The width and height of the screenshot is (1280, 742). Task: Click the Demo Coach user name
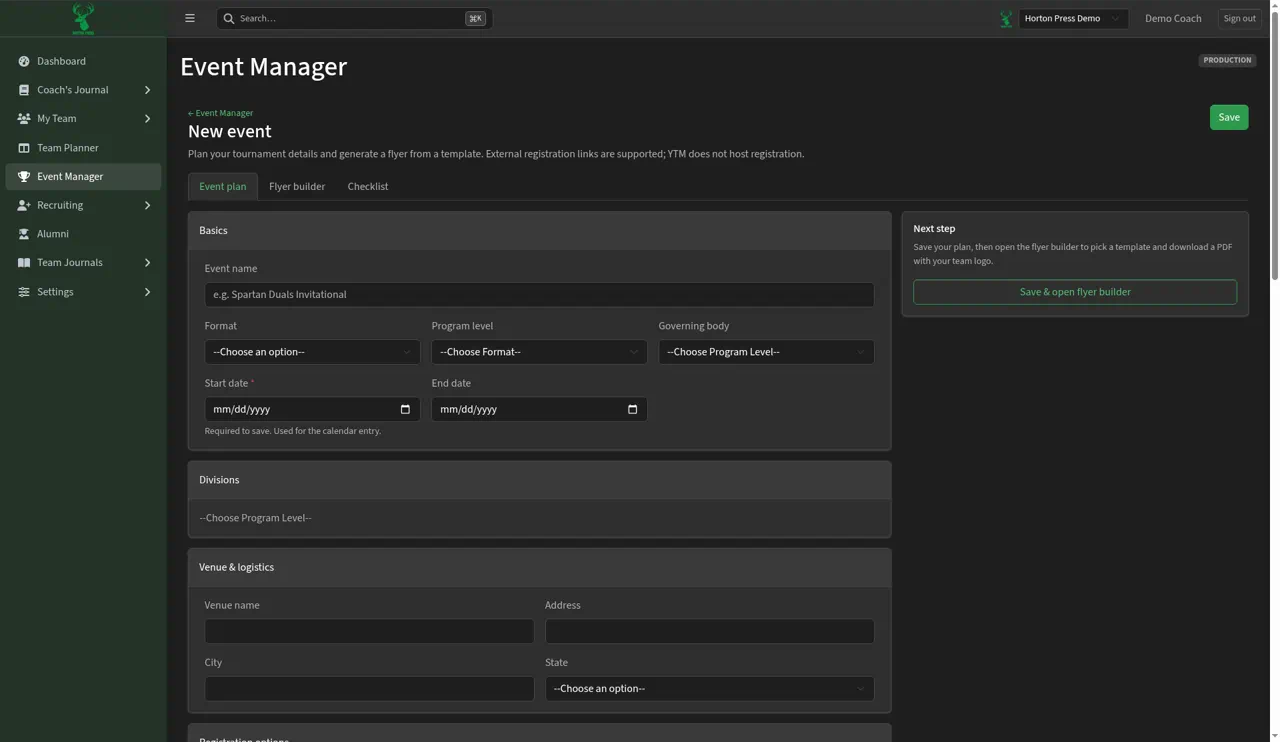coord(1173,18)
